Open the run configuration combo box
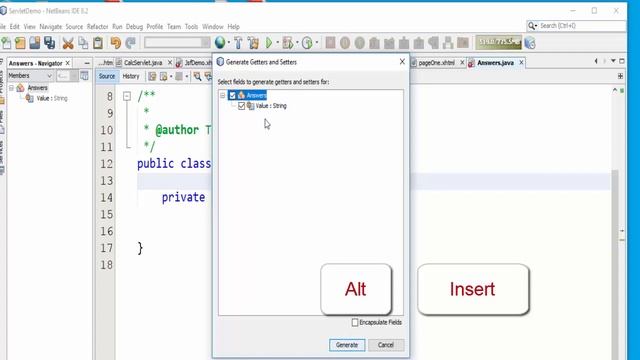Viewport: 640px width, 360px height. [177, 42]
